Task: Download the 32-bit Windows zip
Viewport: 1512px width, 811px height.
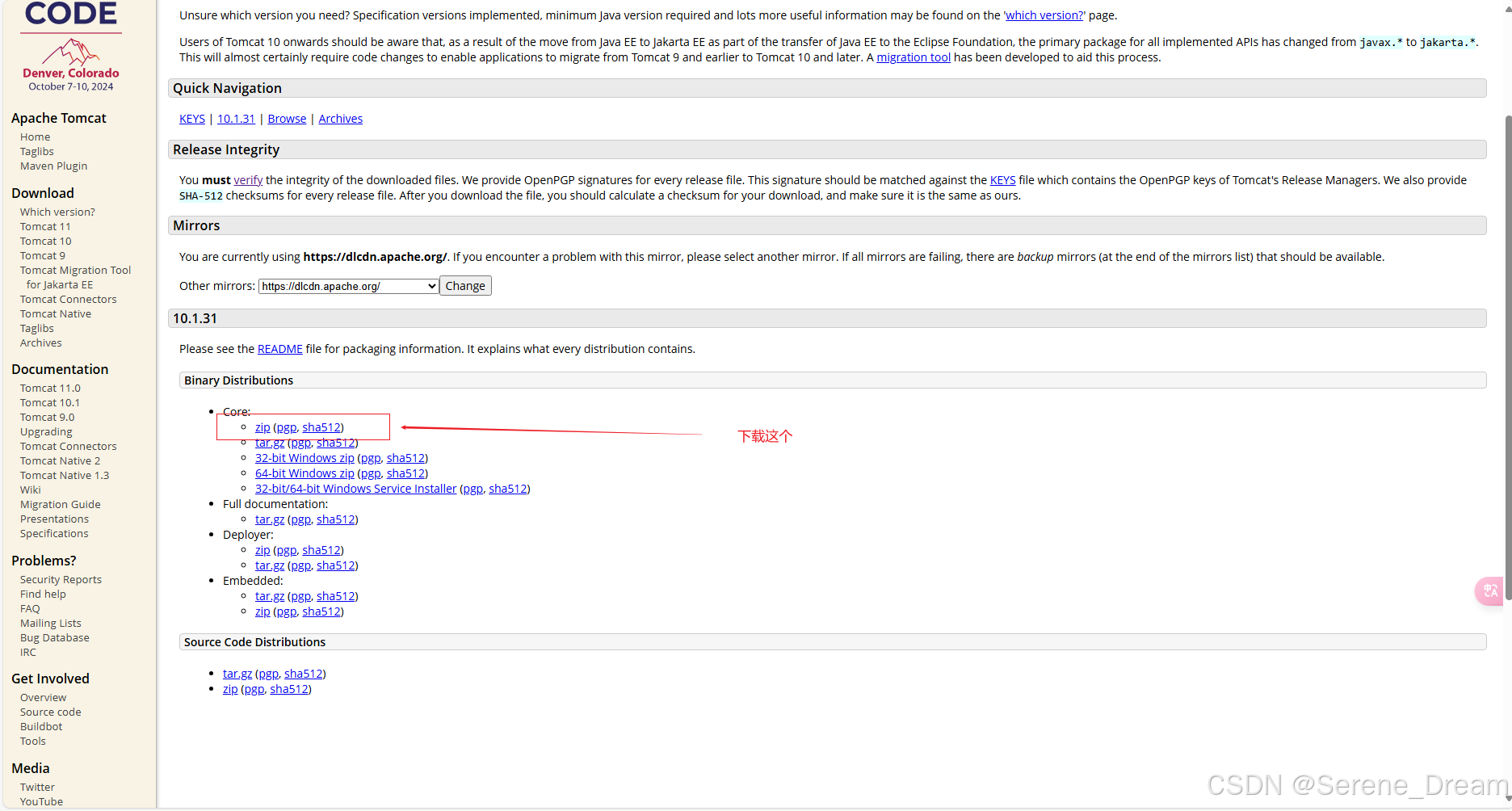Action: pos(304,458)
